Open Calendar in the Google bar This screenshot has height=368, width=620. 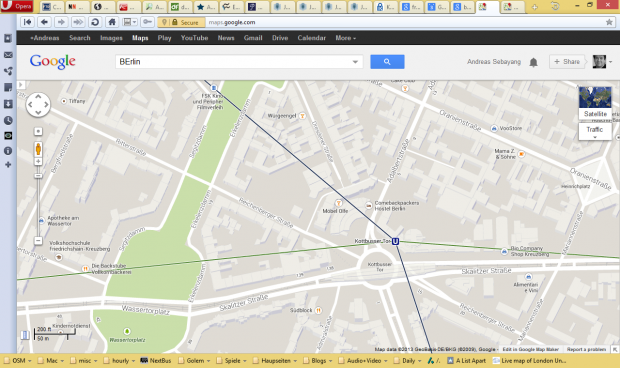tap(312, 38)
